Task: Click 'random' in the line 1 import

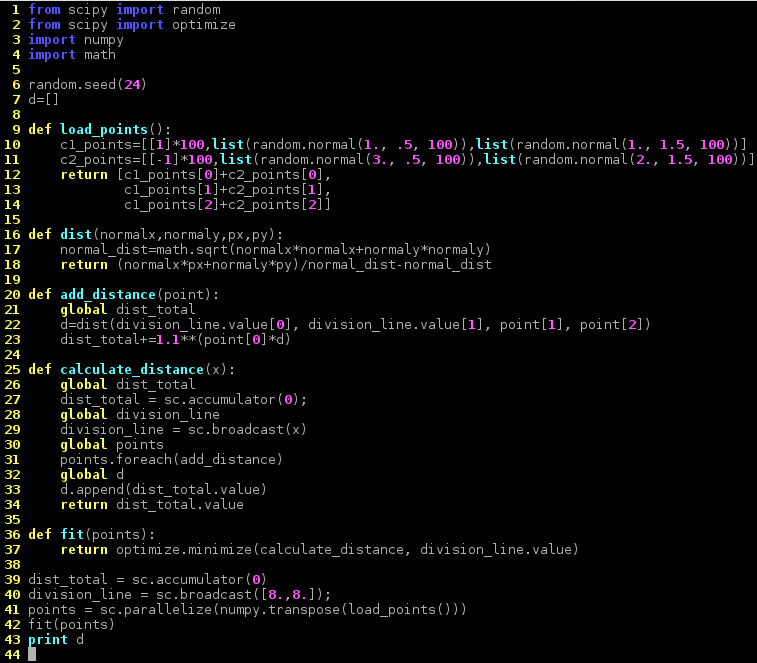Action: 196,10
